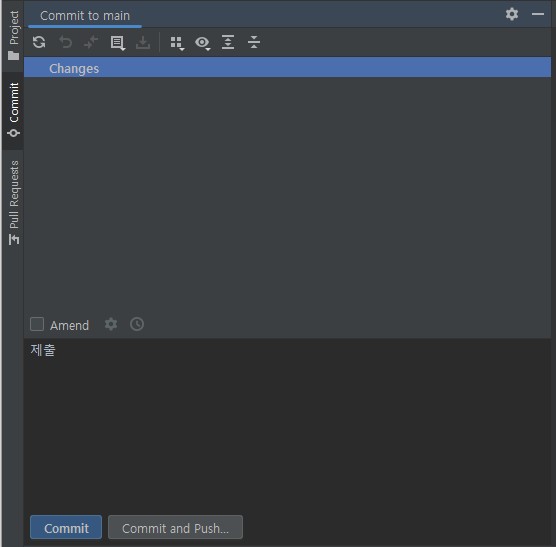The height and width of the screenshot is (547, 556).
Task: Select the Commit sidebar tab
Action: (x=13, y=110)
